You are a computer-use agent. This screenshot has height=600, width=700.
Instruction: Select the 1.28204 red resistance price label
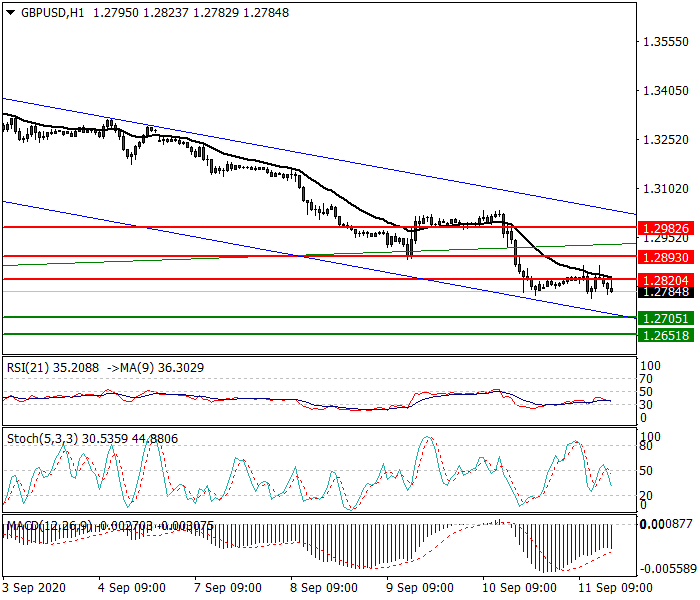[666, 280]
